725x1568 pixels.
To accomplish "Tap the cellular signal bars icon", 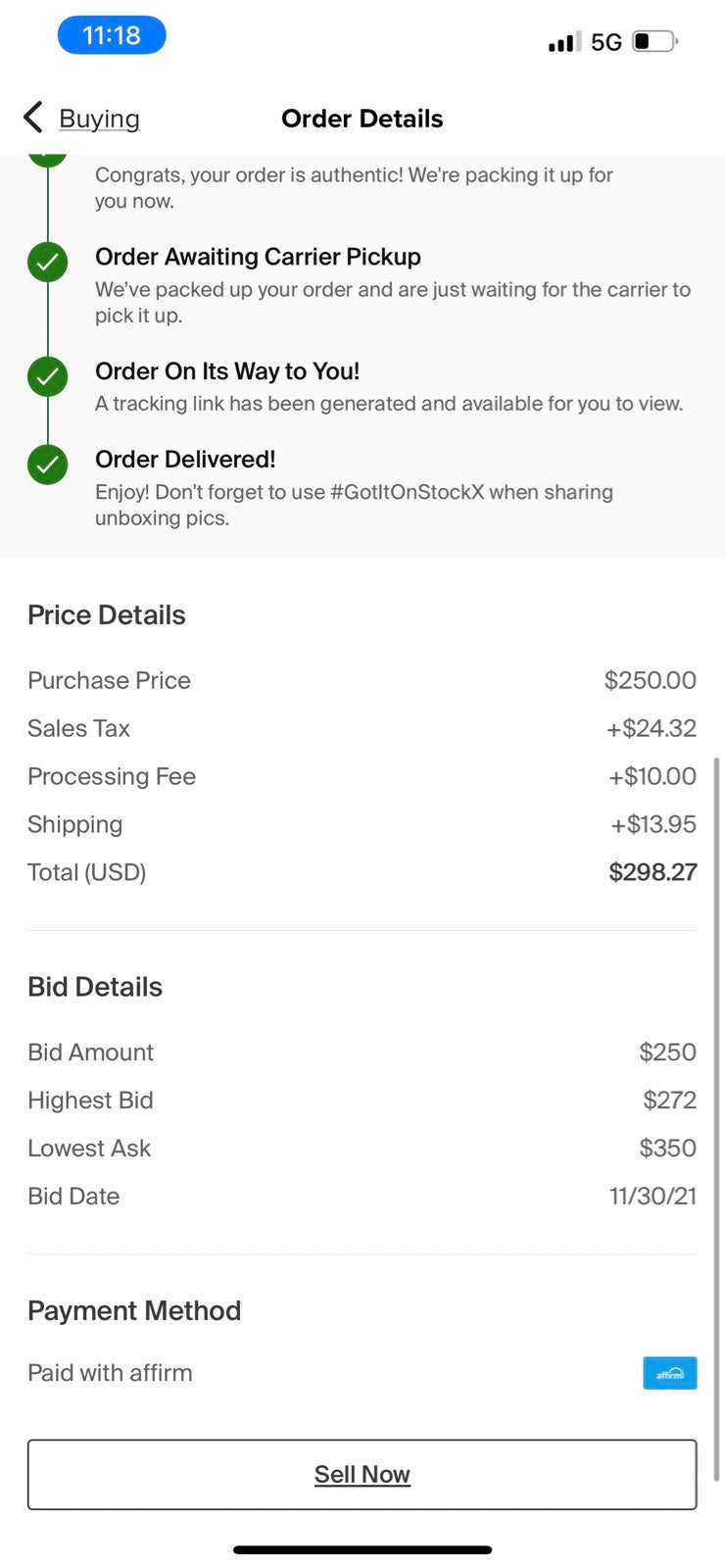I will (x=562, y=42).
